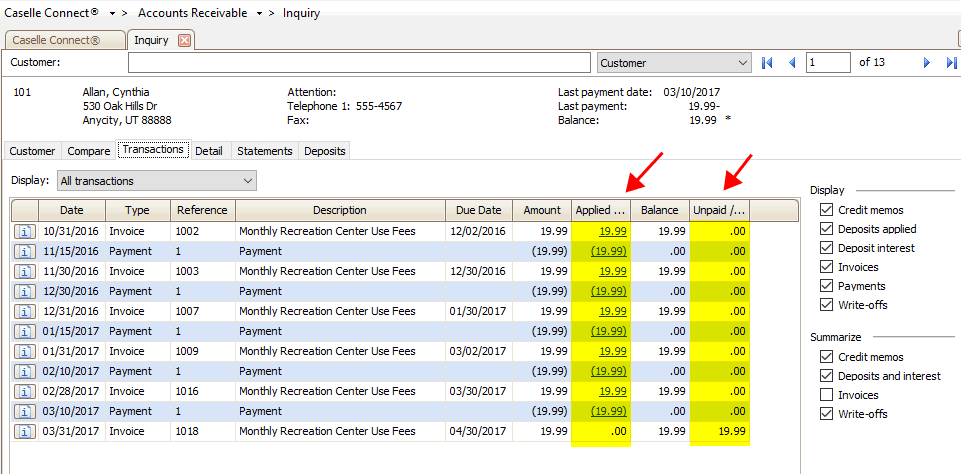Click applied amount link for invoice 1002
The image size is (961, 474).
coord(612,231)
